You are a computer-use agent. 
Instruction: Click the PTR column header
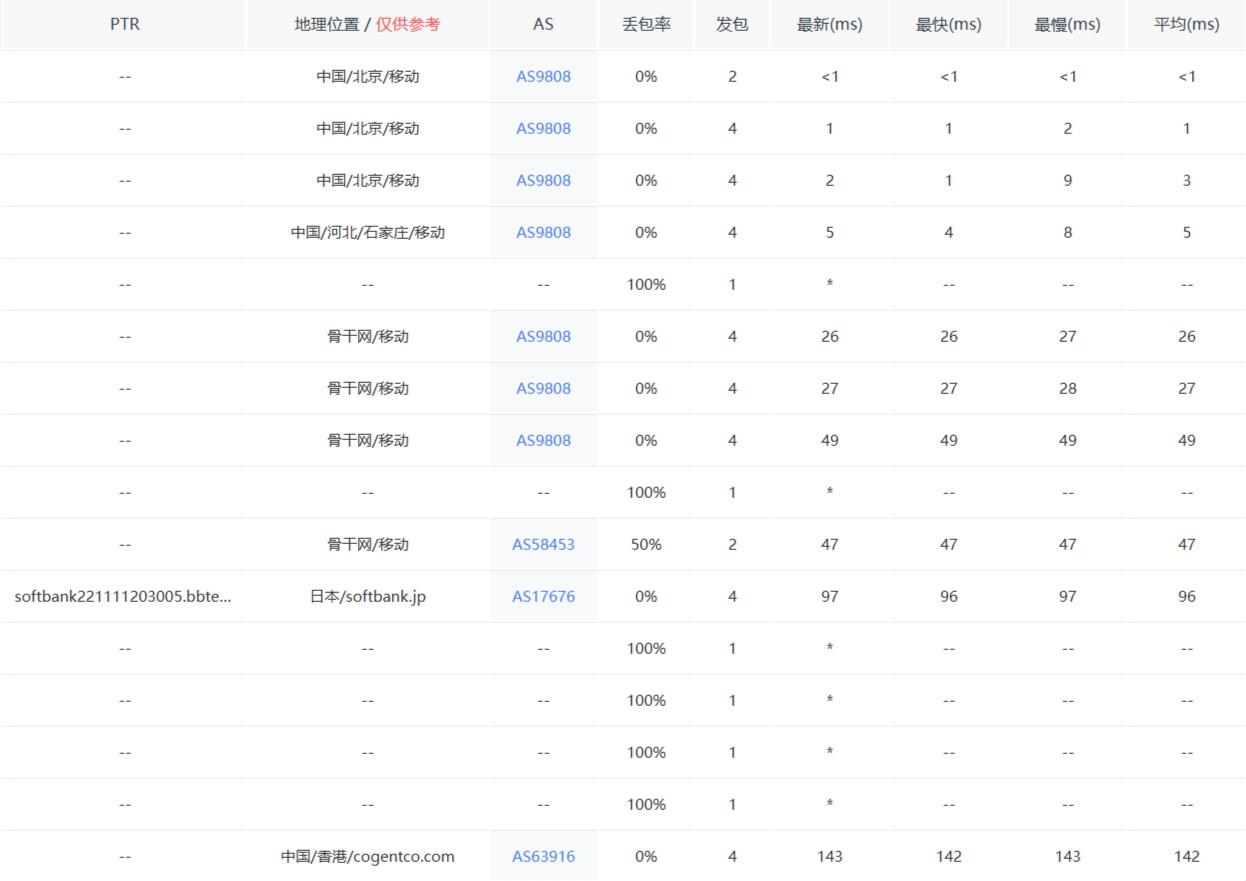[x=124, y=24]
